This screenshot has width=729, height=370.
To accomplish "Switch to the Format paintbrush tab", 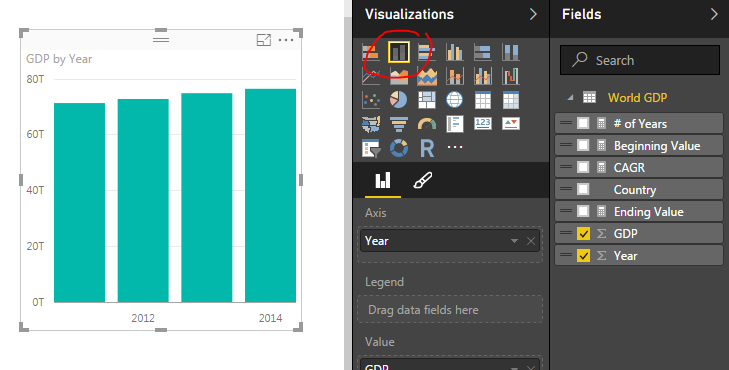I will [423, 181].
